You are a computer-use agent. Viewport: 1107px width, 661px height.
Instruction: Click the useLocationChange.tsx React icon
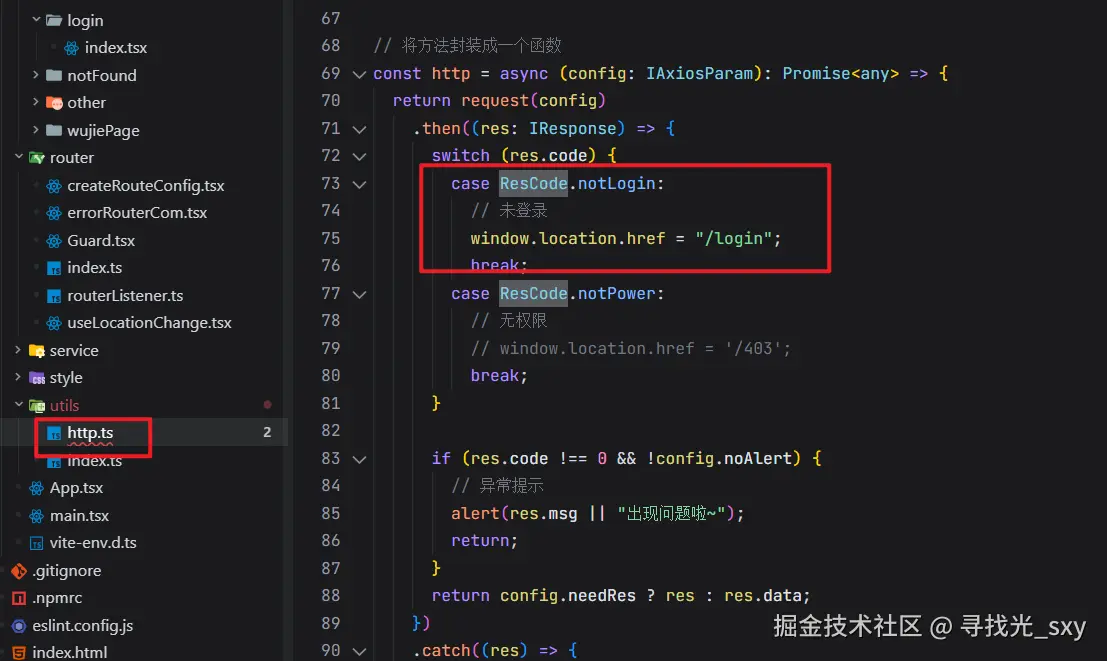tap(54, 323)
